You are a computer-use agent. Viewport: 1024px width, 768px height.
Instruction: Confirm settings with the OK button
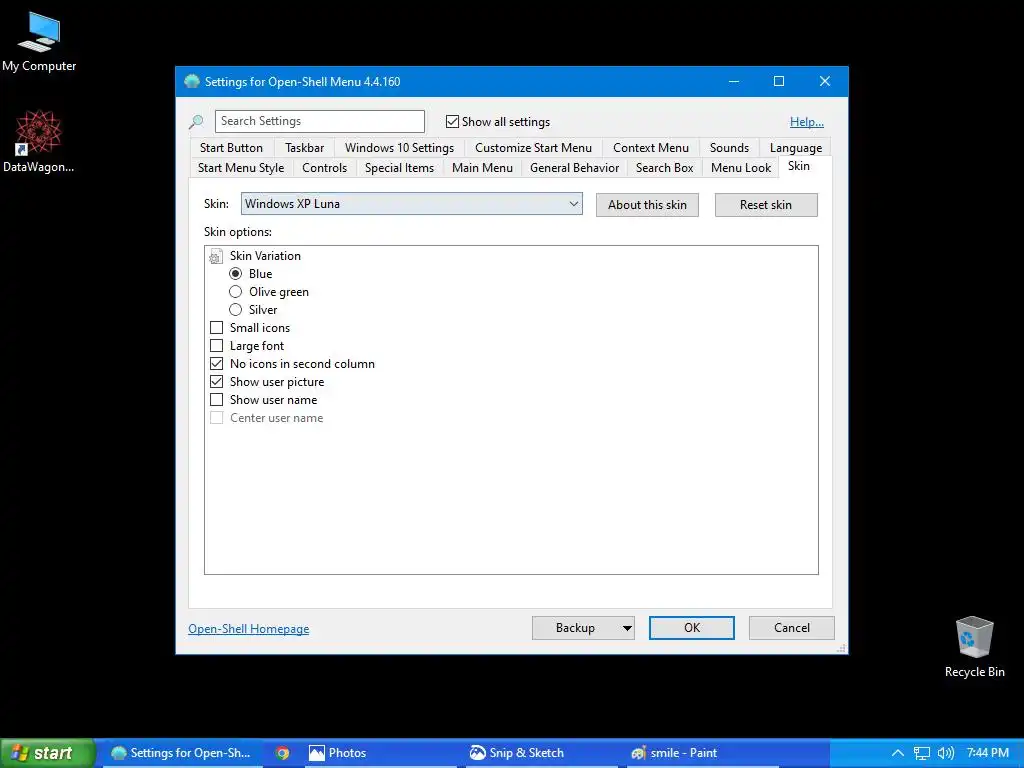[x=692, y=628]
